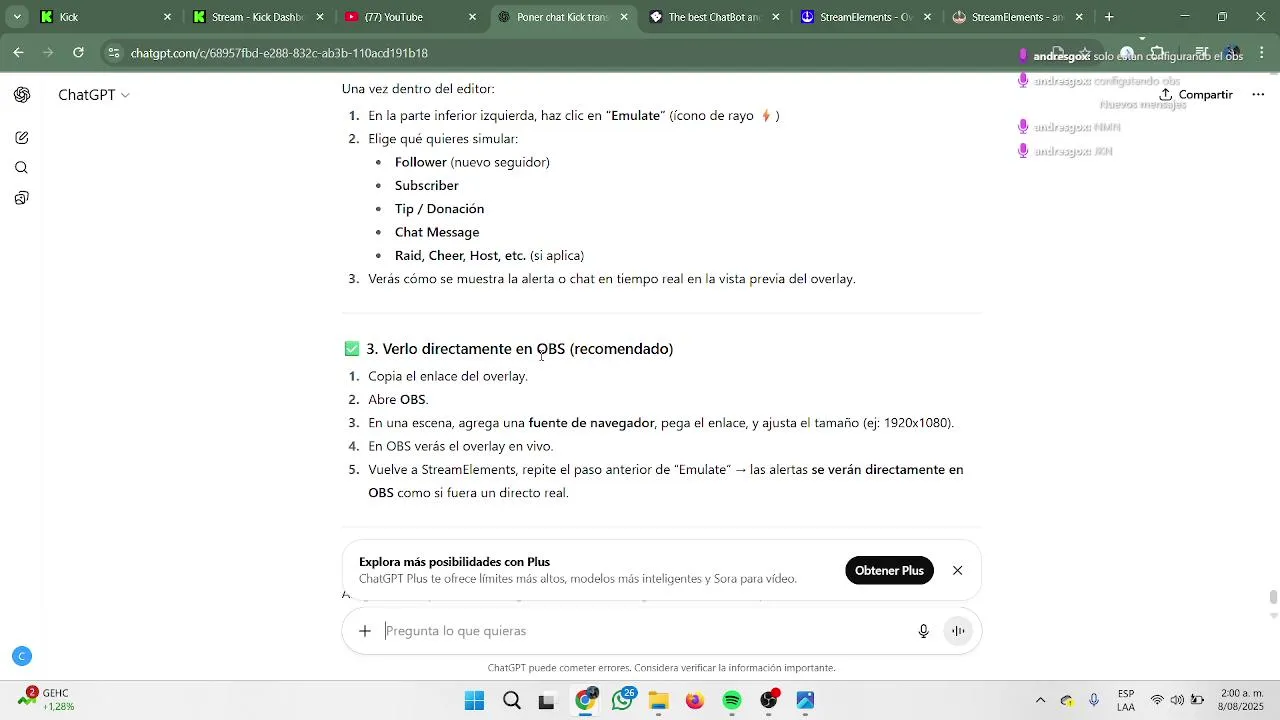Open the tab search dropdown arrow
This screenshot has height=720, width=1280.
click(16, 17)
